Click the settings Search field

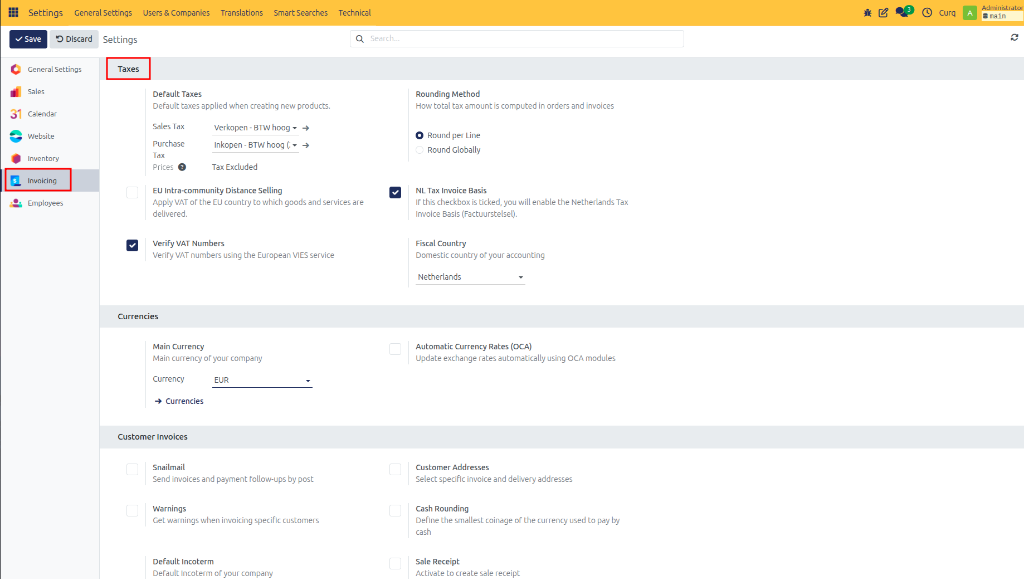(x=517, y=39)
